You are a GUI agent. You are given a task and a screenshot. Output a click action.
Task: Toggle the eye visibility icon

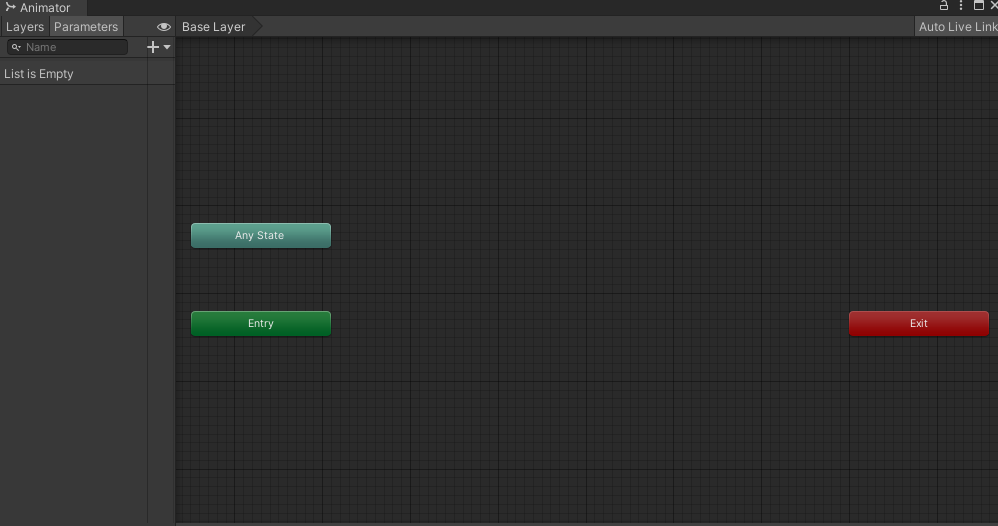coord(164,27)
